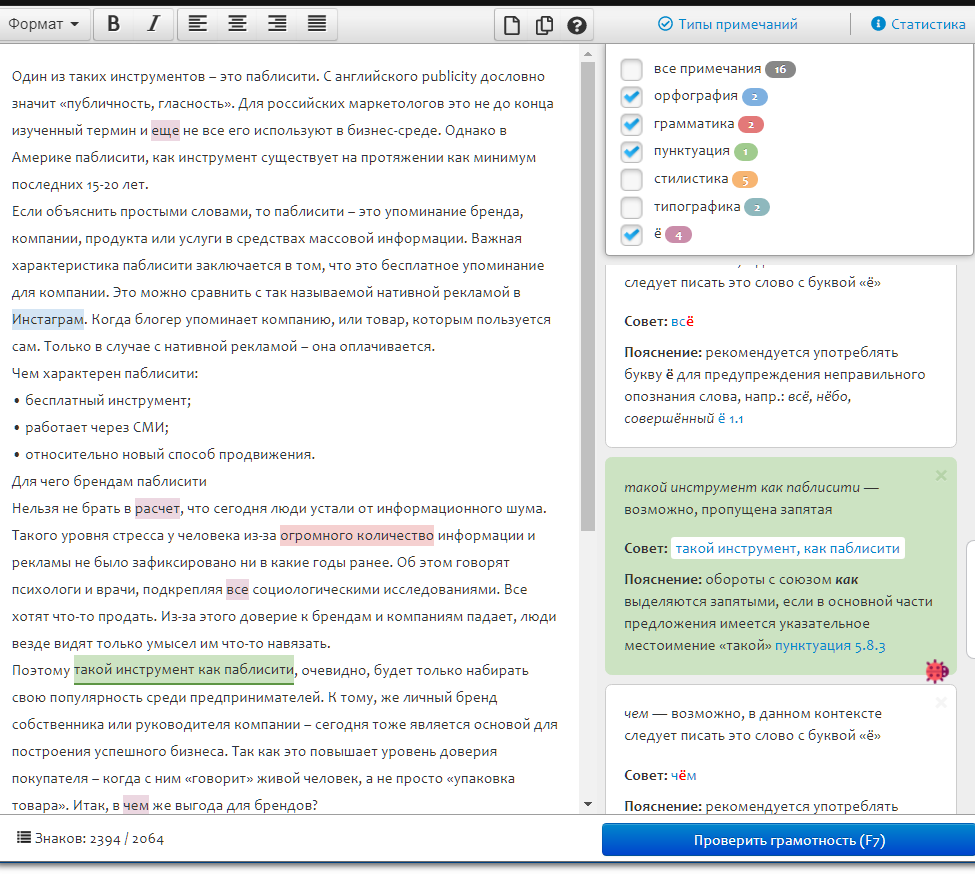
Task: Open the Формат dropdown
Action: point(46,24)
